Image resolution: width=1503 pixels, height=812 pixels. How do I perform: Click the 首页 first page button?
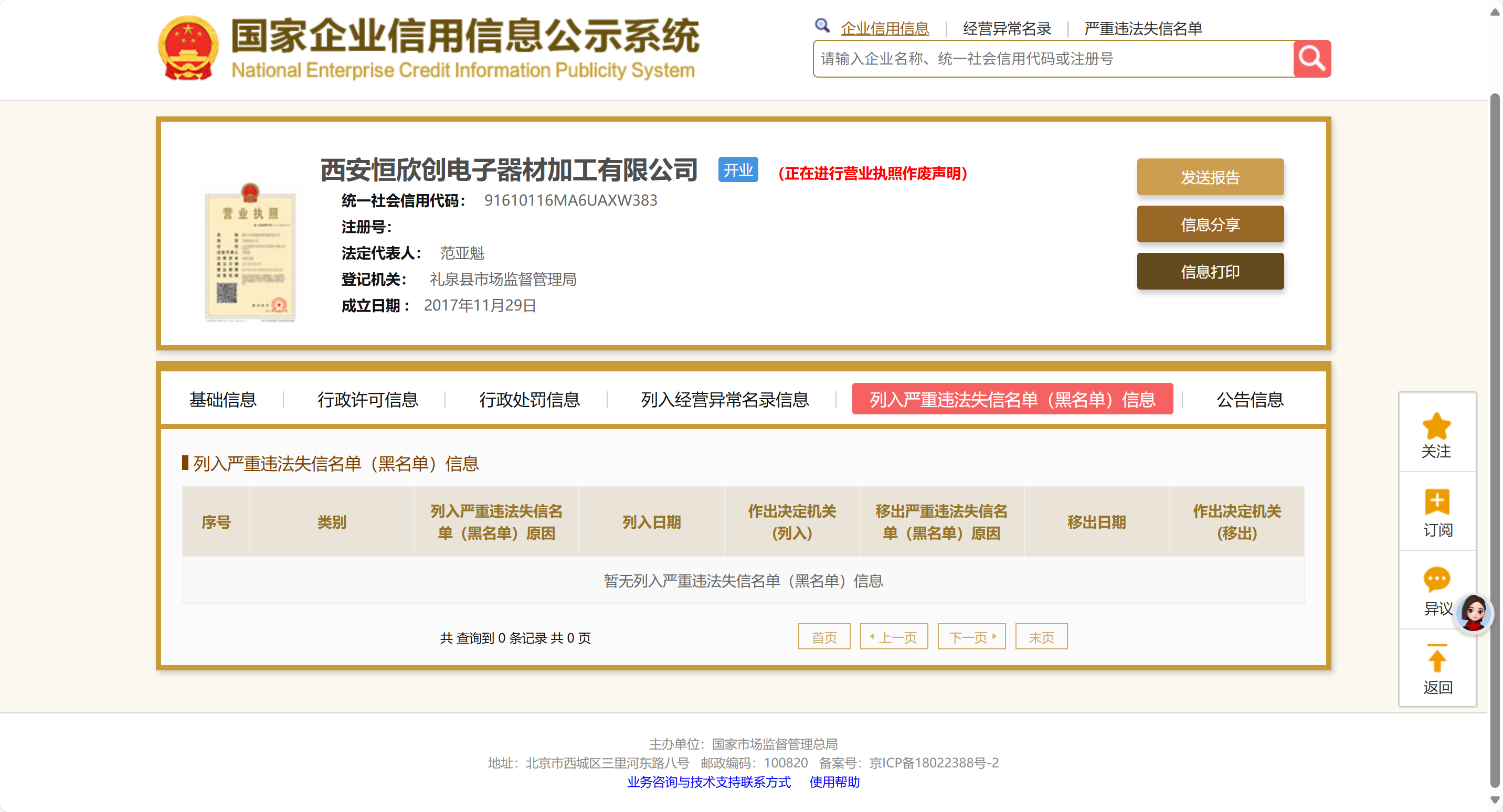tap(823, 637)
